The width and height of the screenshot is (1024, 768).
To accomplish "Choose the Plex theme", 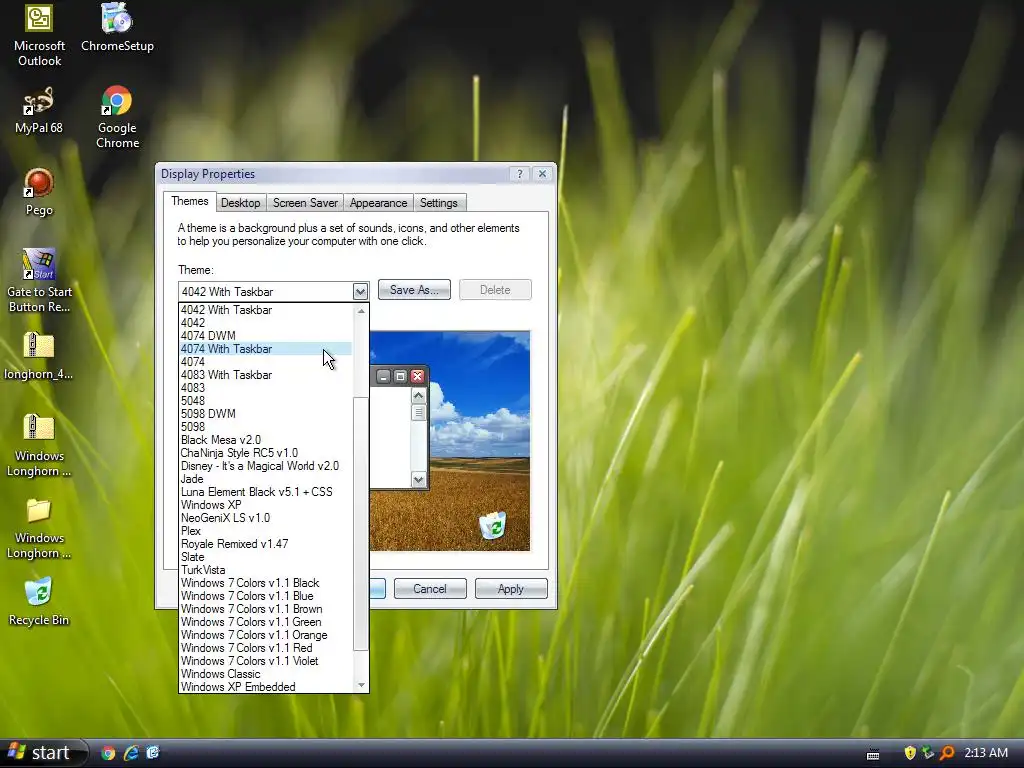I will click(266, 532).
